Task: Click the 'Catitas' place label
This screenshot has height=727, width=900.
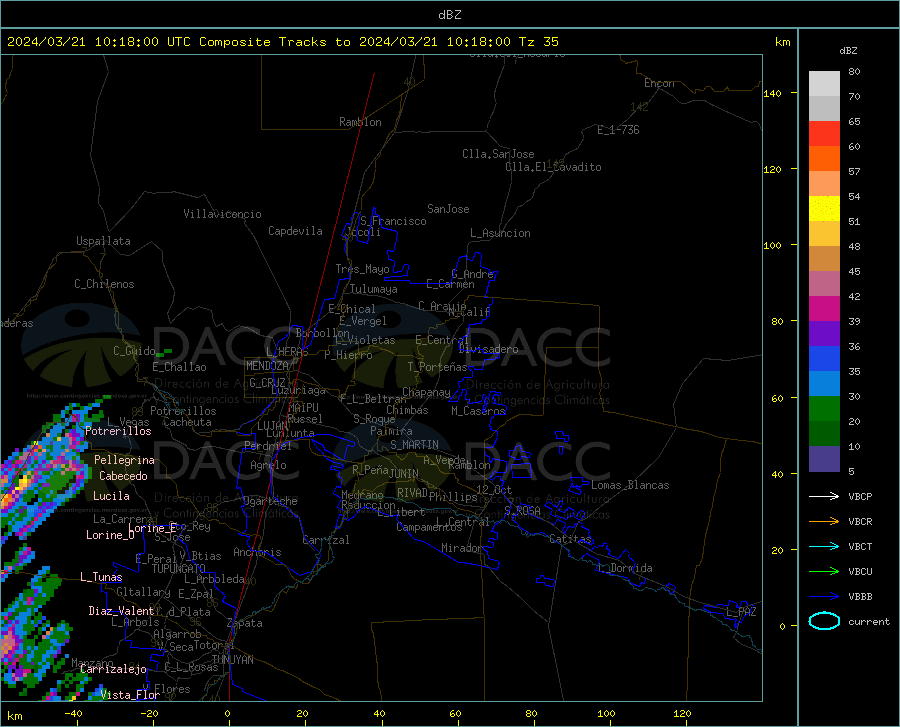Action: 570,539
